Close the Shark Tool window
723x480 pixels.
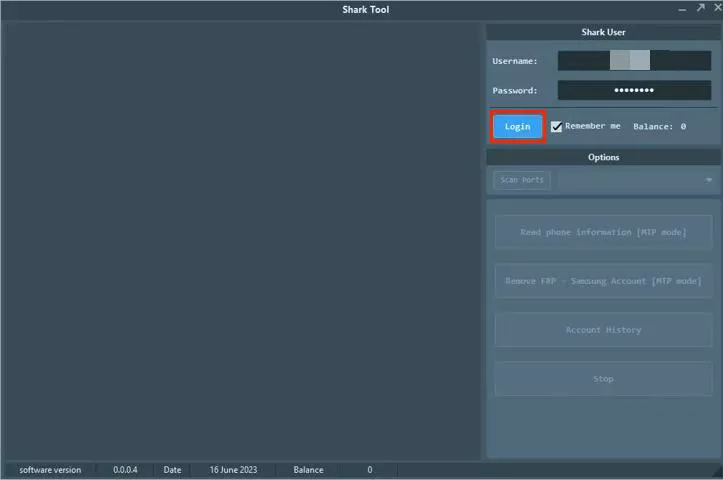pyautogui.click(x=717, y=8)
